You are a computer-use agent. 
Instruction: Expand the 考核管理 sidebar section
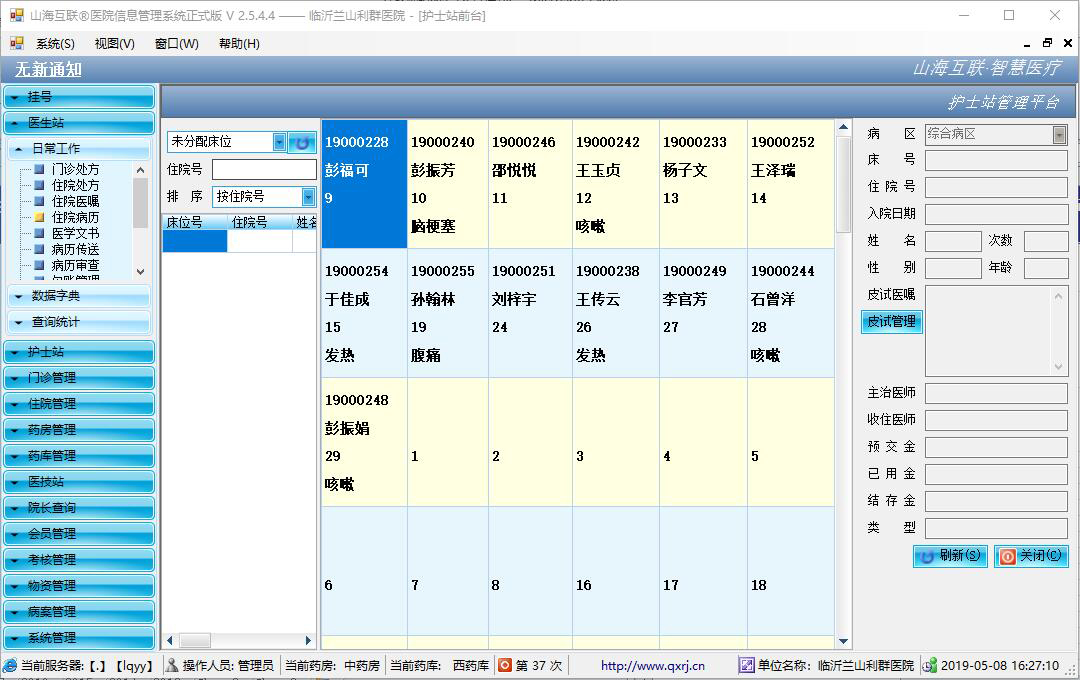(x=79, y=560)
